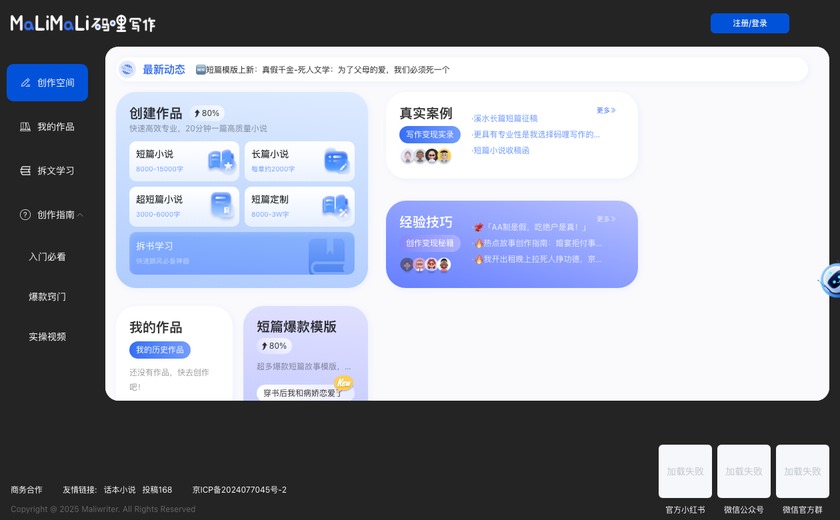Click the 微信官方群 QR image
The height and width of the screenshot is (520, 840).
click(x=802, y=471)
